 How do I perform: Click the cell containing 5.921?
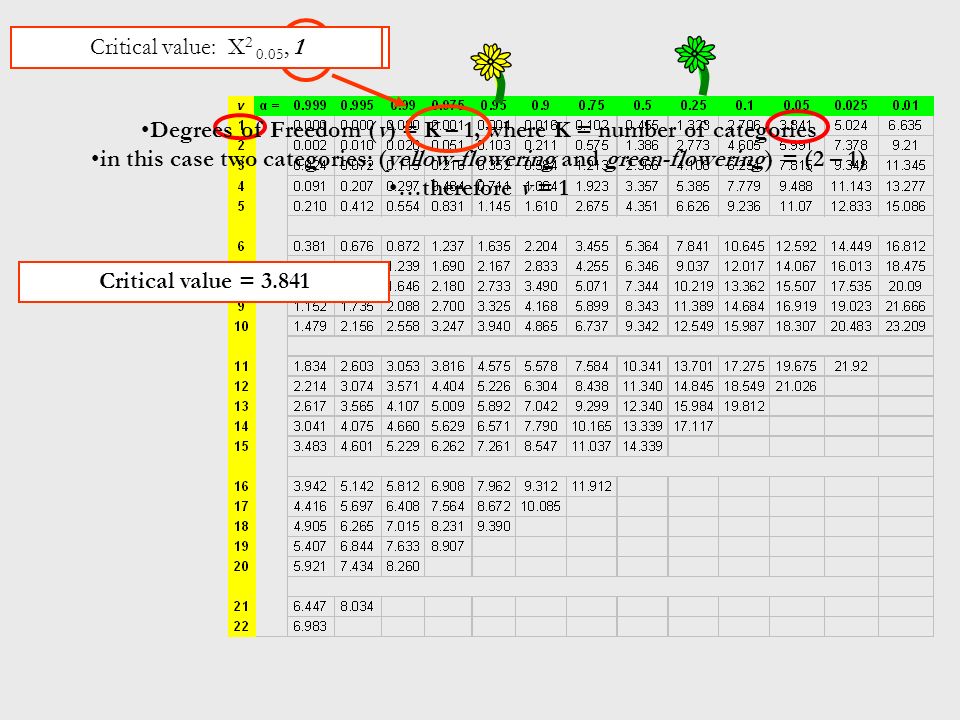pyautogui.click(x=310, y=566)
